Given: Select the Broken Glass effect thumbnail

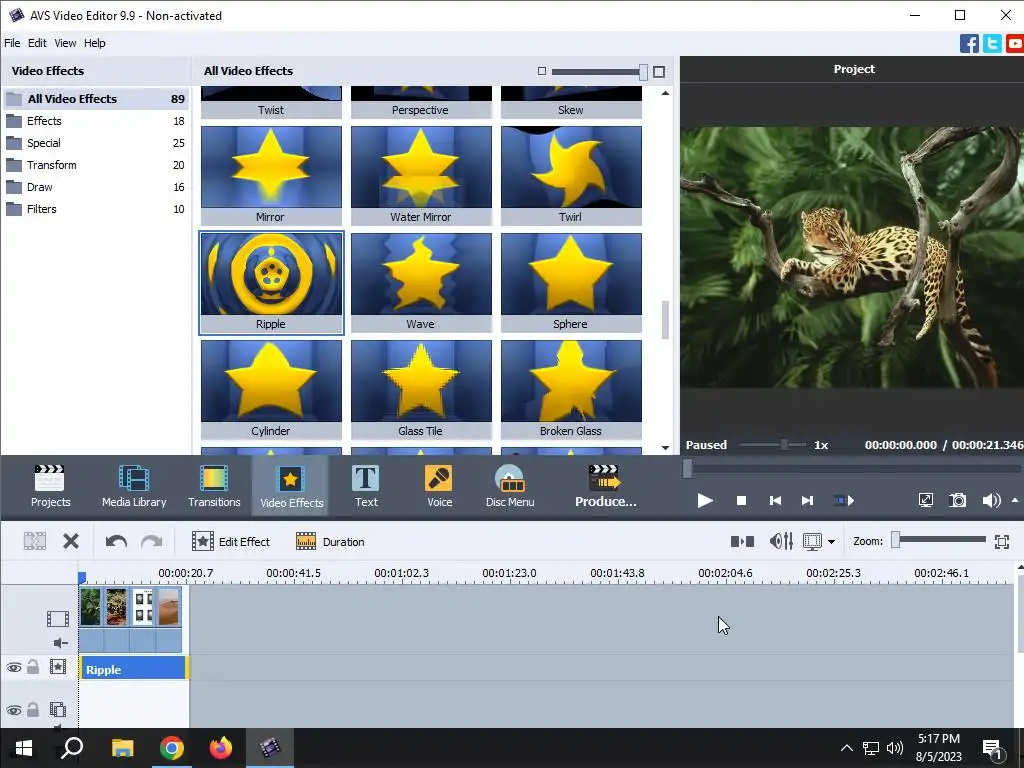Looking at the screenshot, I should 571,389.
